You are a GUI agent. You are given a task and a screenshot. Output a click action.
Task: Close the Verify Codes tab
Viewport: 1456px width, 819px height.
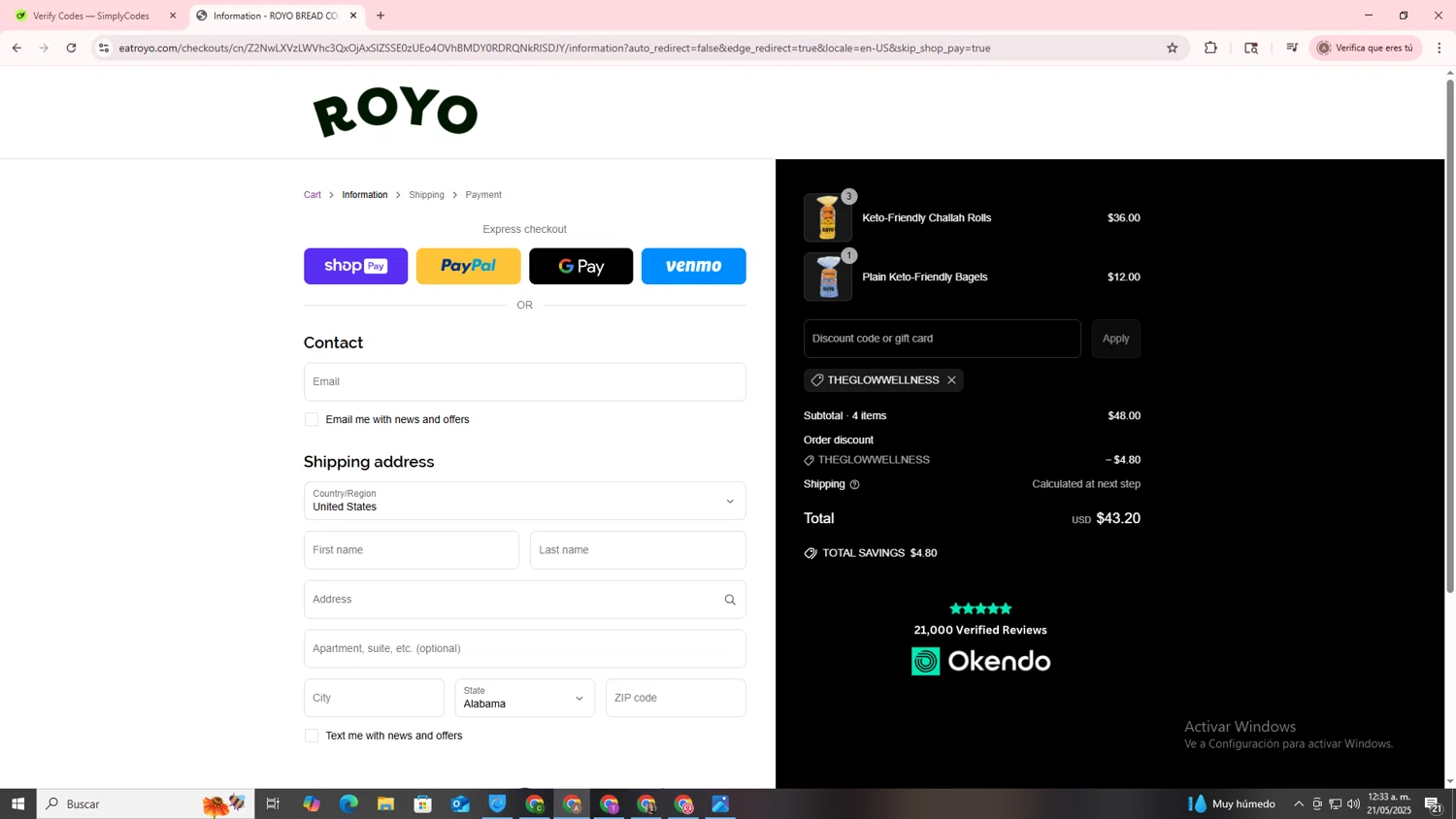coord(173,16)
